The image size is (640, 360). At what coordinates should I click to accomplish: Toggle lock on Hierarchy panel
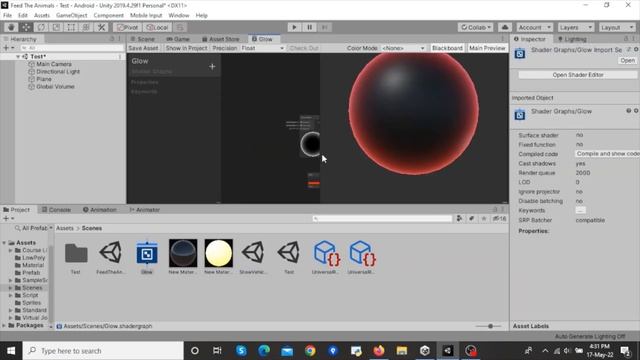click(112, 39)
